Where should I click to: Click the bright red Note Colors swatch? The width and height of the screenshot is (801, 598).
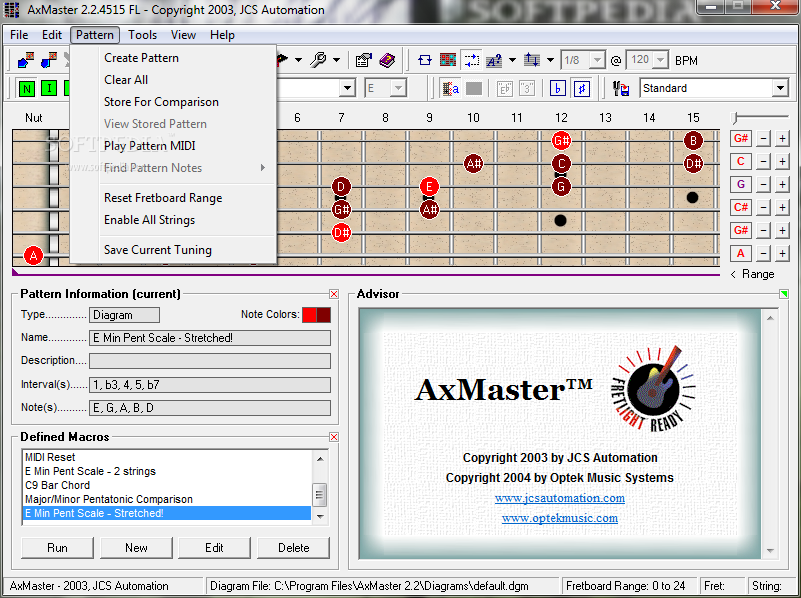(309, 315)
